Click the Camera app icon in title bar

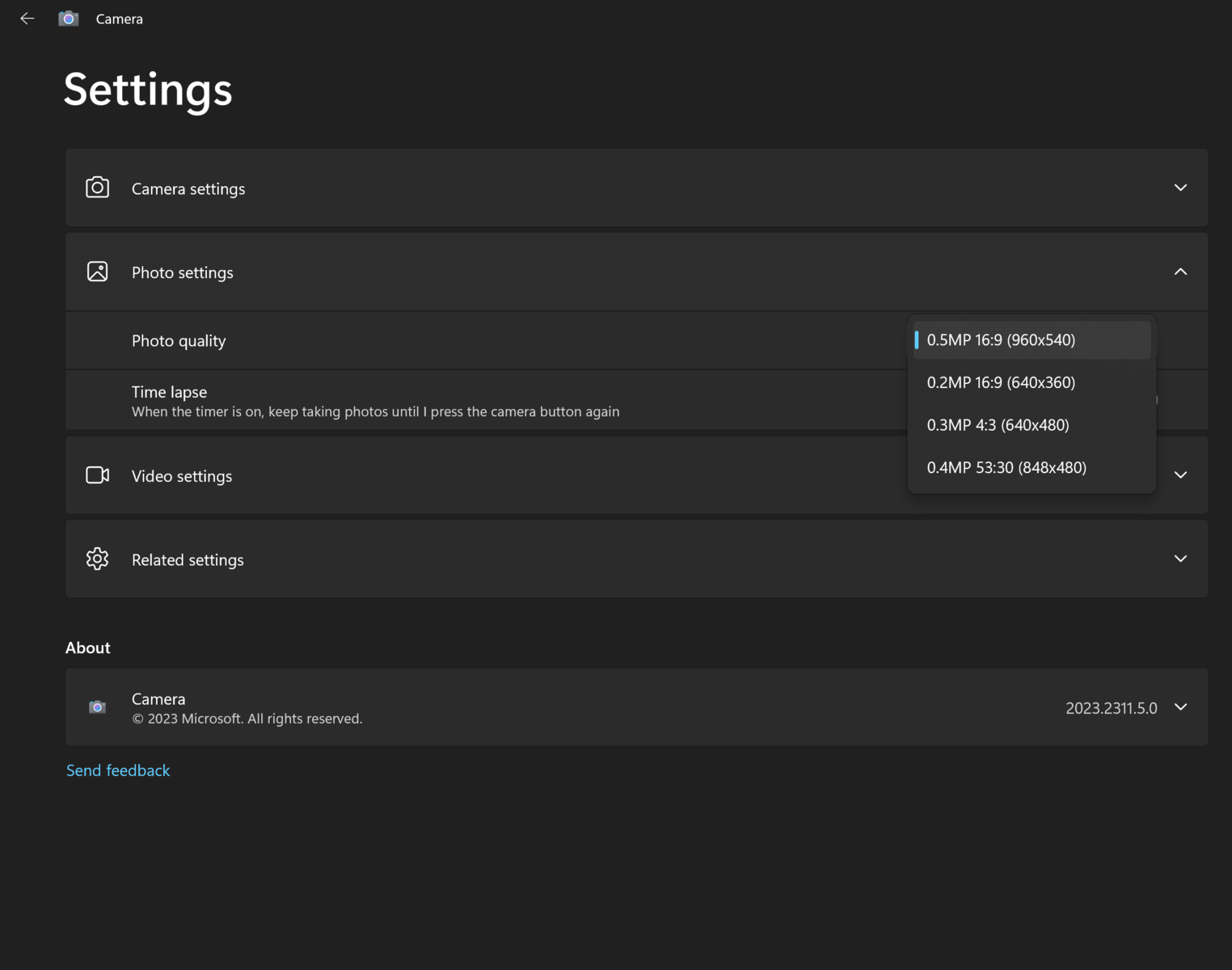pyautogui.click(x=69, y=19)
